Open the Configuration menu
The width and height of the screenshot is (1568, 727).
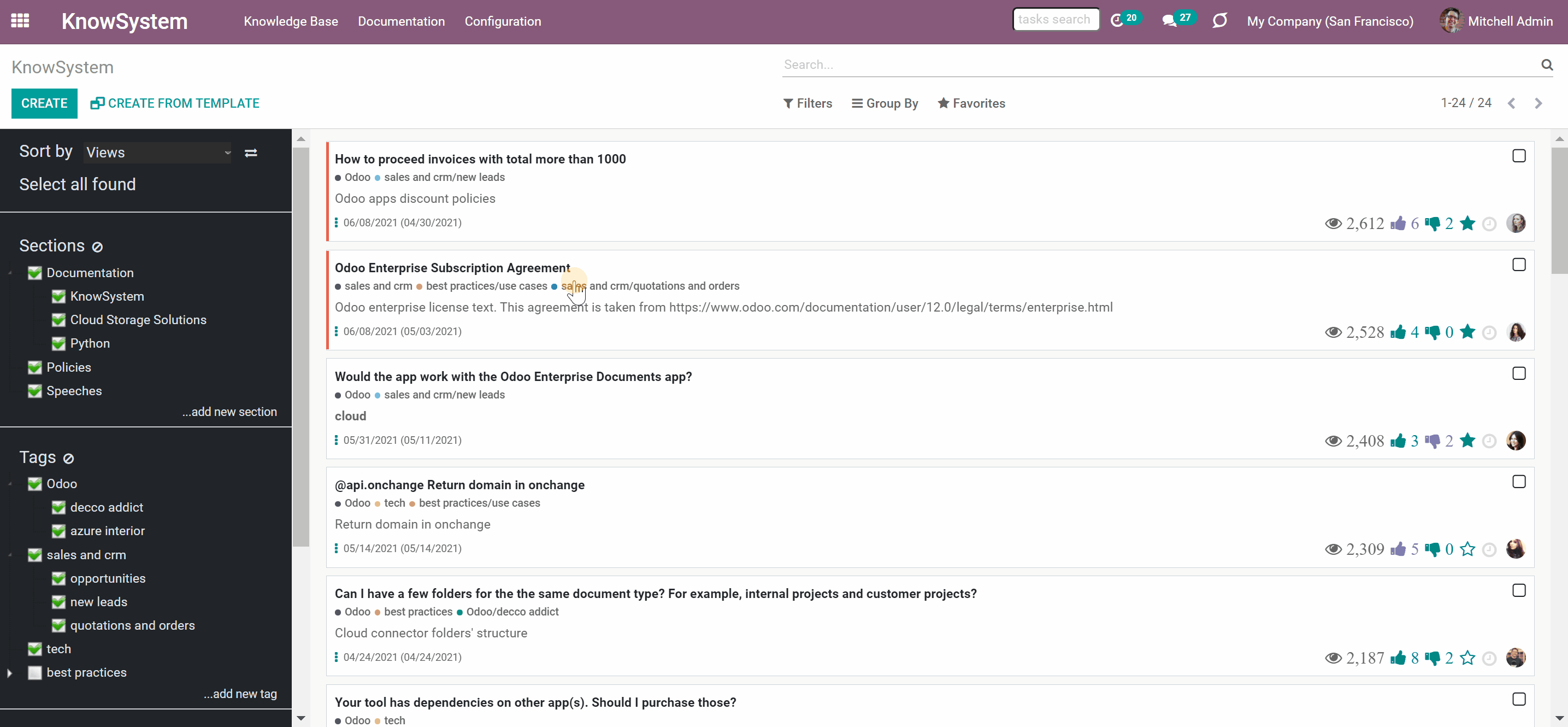coord(503,21)
